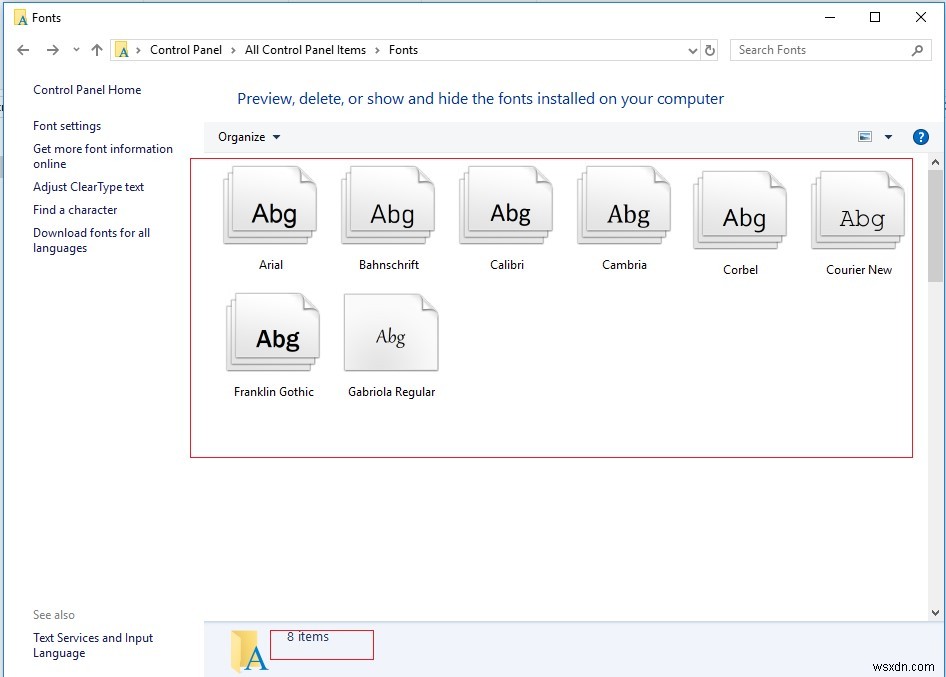The image size is (946, 677).
Task: Open Control Panel from the breadcrumb
Action: tap(186, 49)
